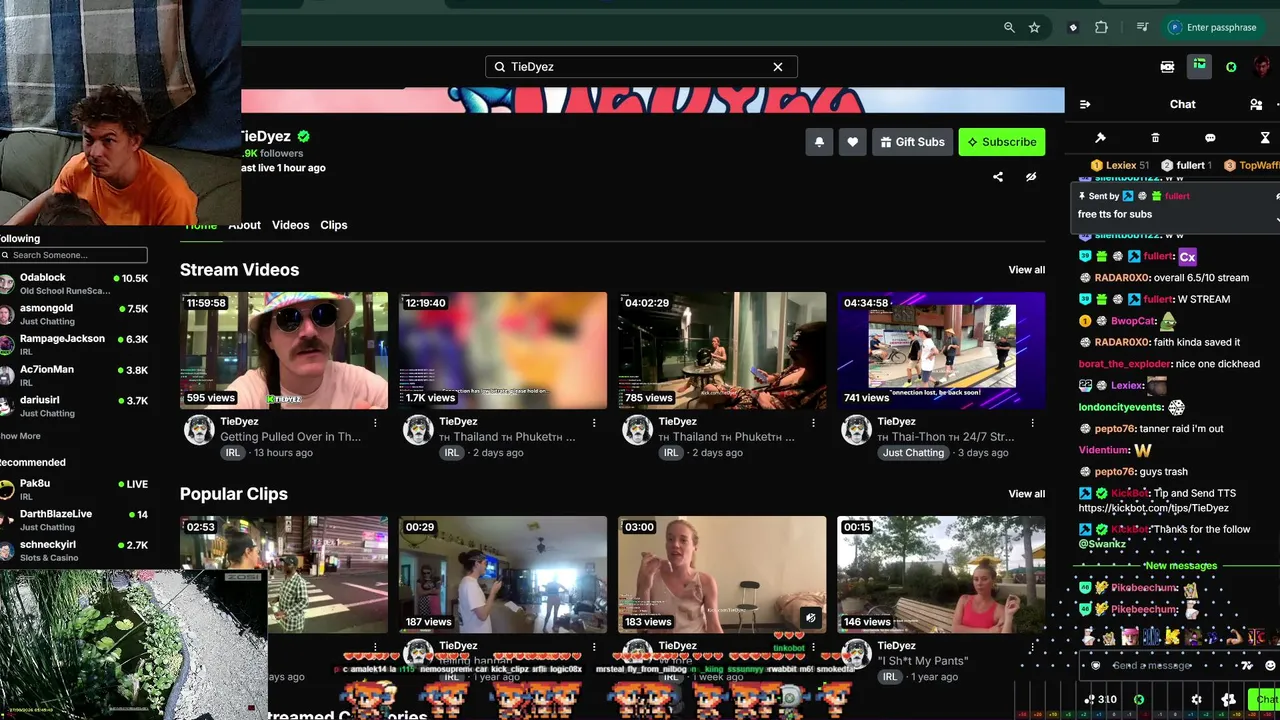
Task: View all Stream Videos
Action: (x=1026, y=270)
